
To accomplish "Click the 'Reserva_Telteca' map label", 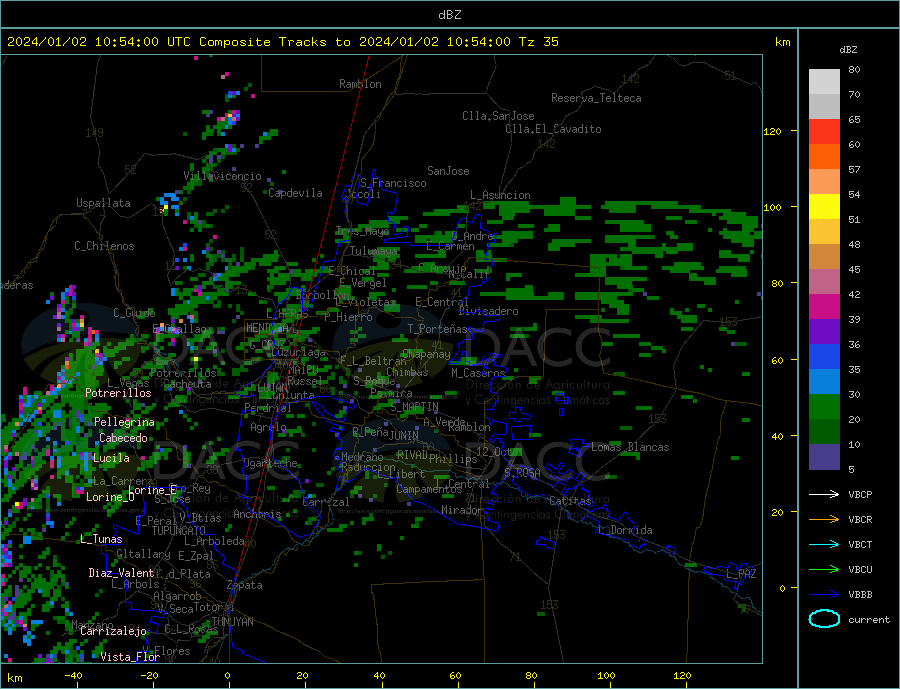I will [x=596, y=98].
